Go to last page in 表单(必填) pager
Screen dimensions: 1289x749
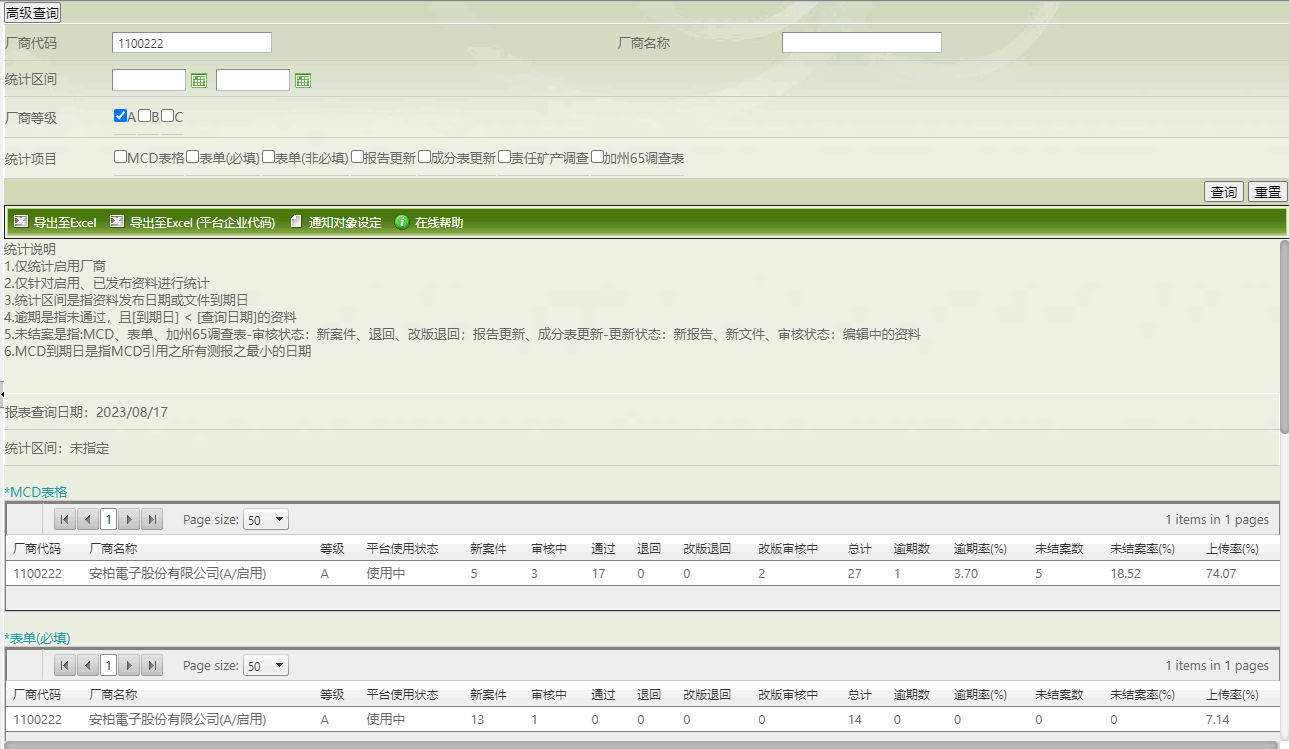[152, 665]
